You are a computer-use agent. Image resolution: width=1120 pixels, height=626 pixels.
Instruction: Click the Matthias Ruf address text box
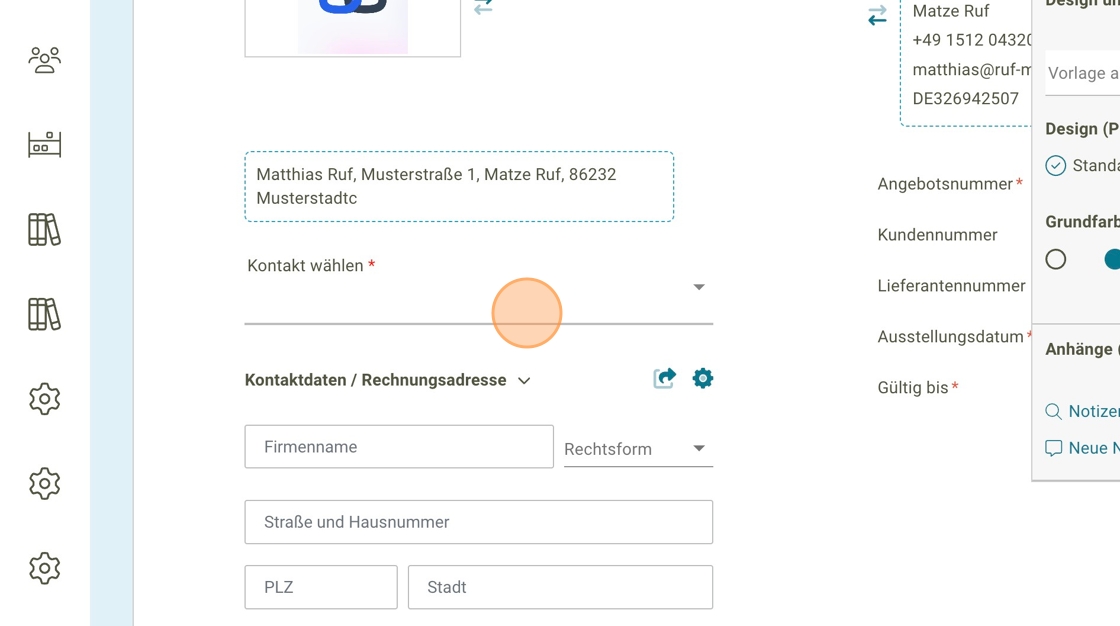point(459,187)
